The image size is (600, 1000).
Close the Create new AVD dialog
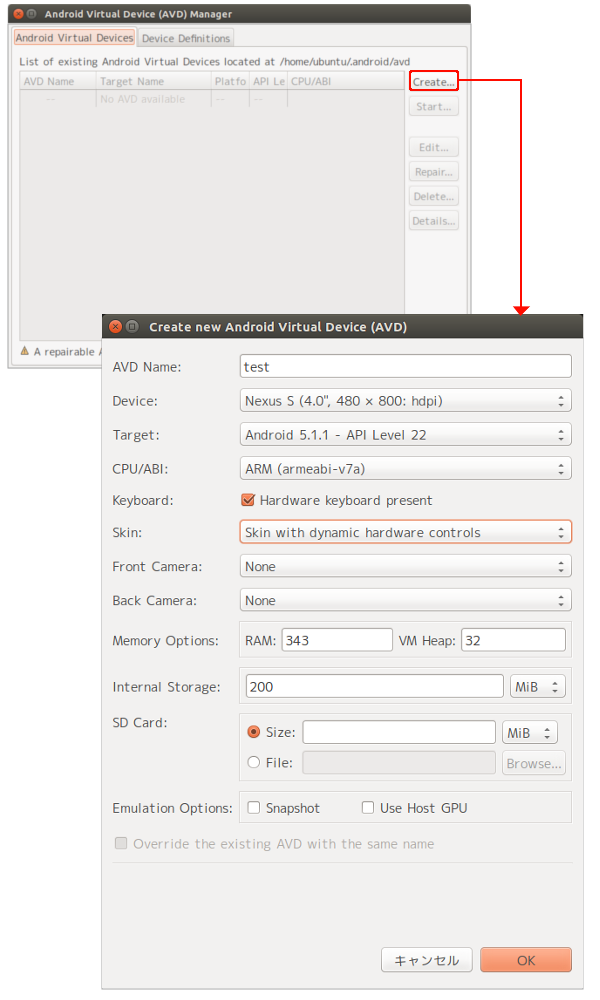click(115, 327)
